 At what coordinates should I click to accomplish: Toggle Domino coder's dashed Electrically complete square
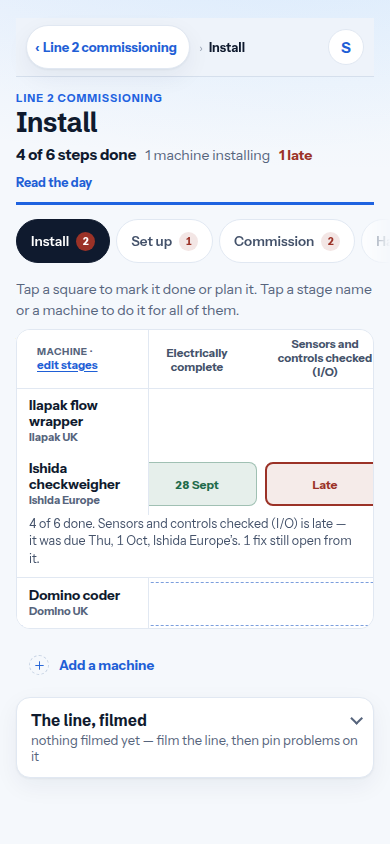pyautogui.click(x=204, y=603)
